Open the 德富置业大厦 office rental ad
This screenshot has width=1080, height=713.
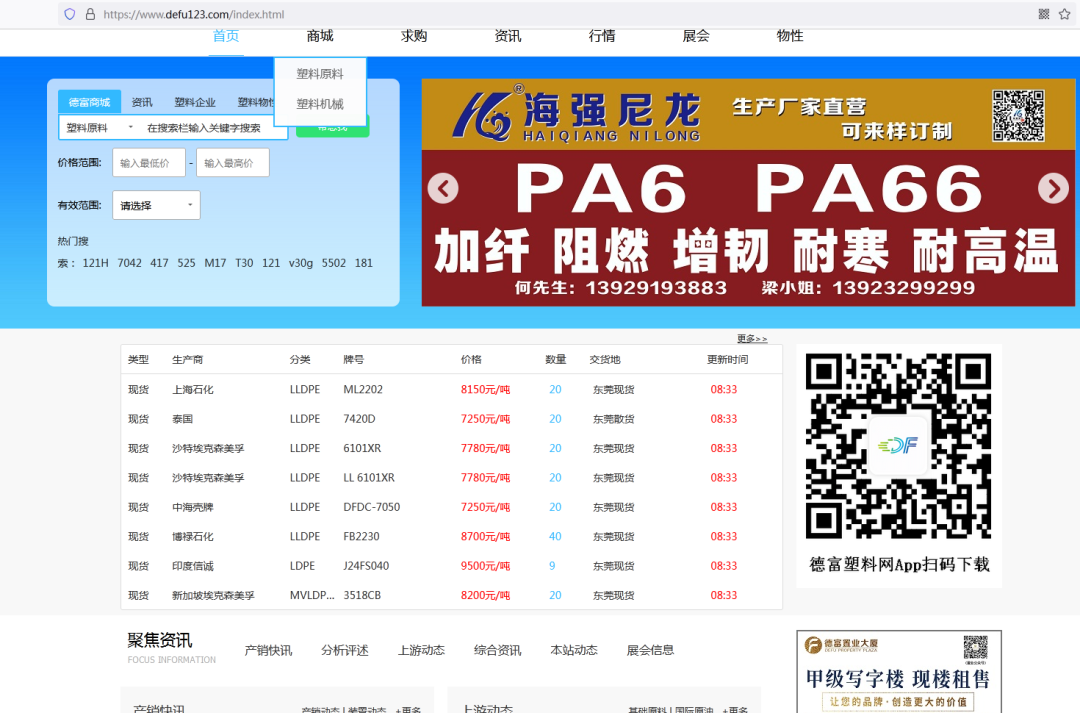(x=899, y=672)
